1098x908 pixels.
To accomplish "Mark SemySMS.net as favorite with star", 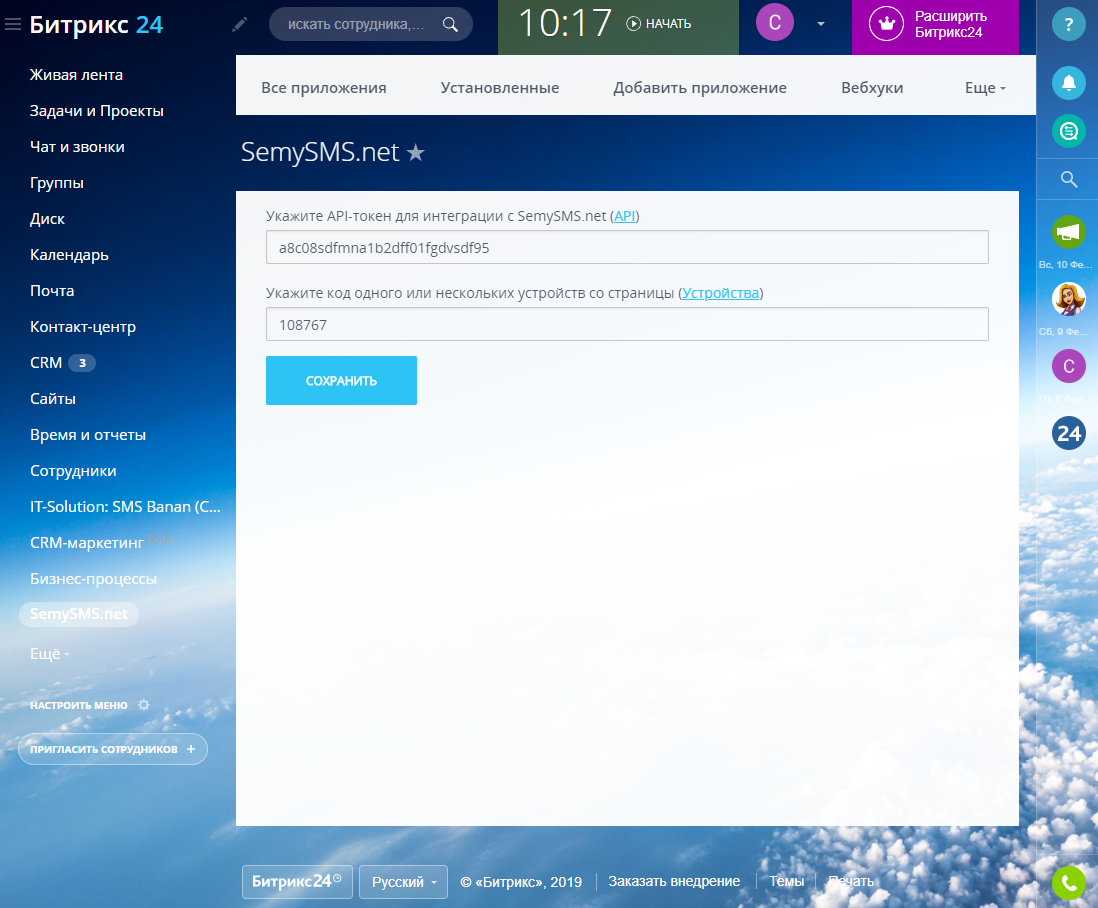I will pyautogui.click(x=416, y=152).
